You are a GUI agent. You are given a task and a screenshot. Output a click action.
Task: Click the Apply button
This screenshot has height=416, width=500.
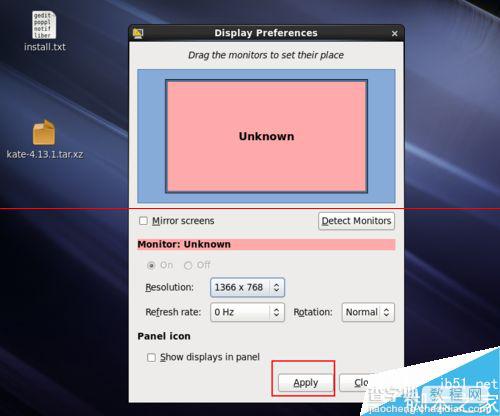[306, 383]
